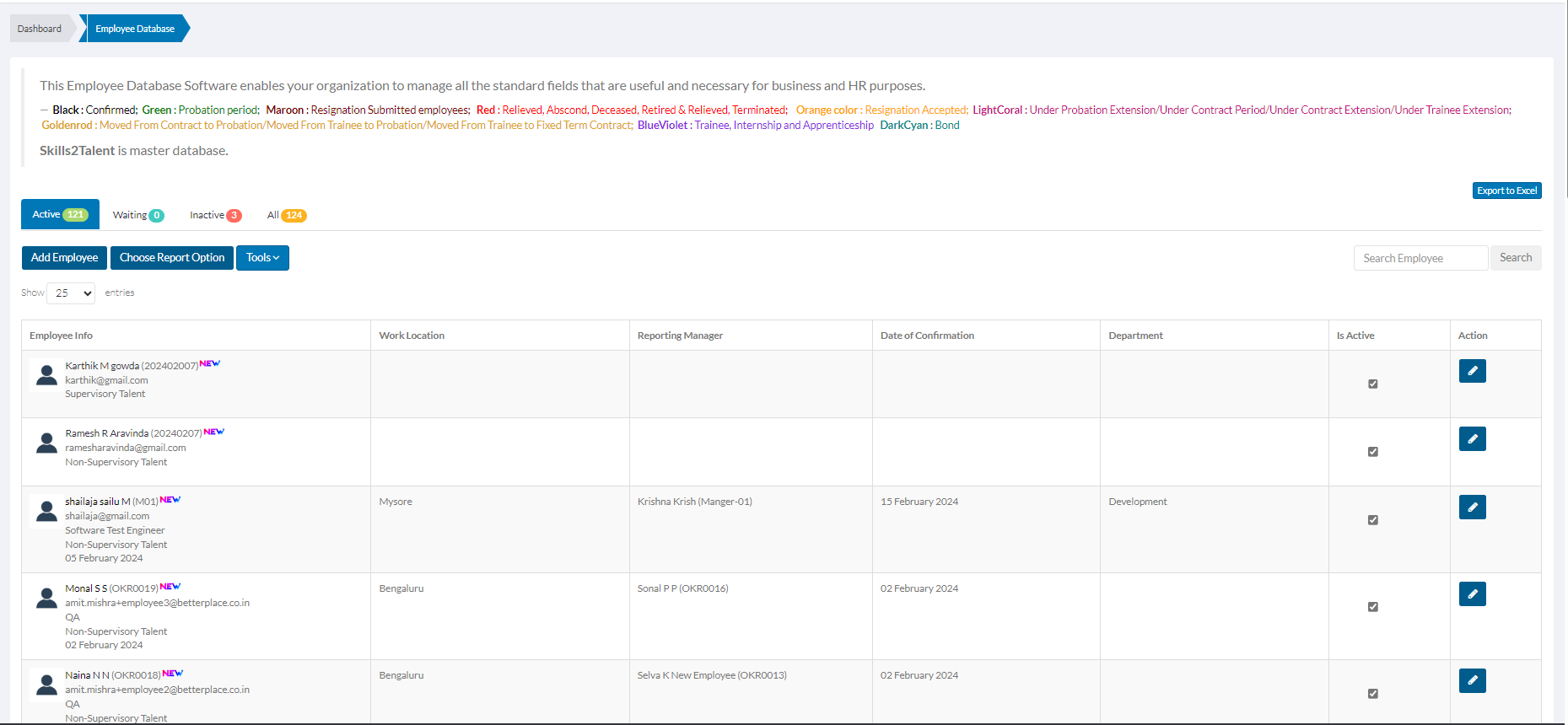Open shailaja sailu M's profile avatar
Image resolution: width=1568 pixels, height=725 pixels.
[x=46, y=511]
